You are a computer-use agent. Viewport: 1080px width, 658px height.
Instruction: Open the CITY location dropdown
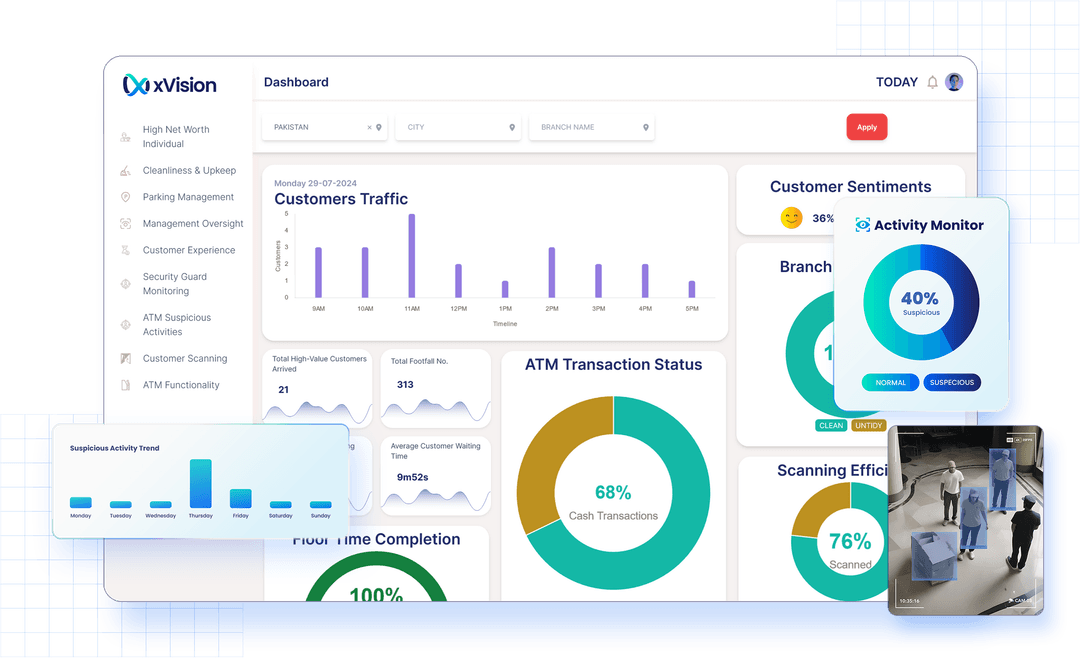pos(458,127)
